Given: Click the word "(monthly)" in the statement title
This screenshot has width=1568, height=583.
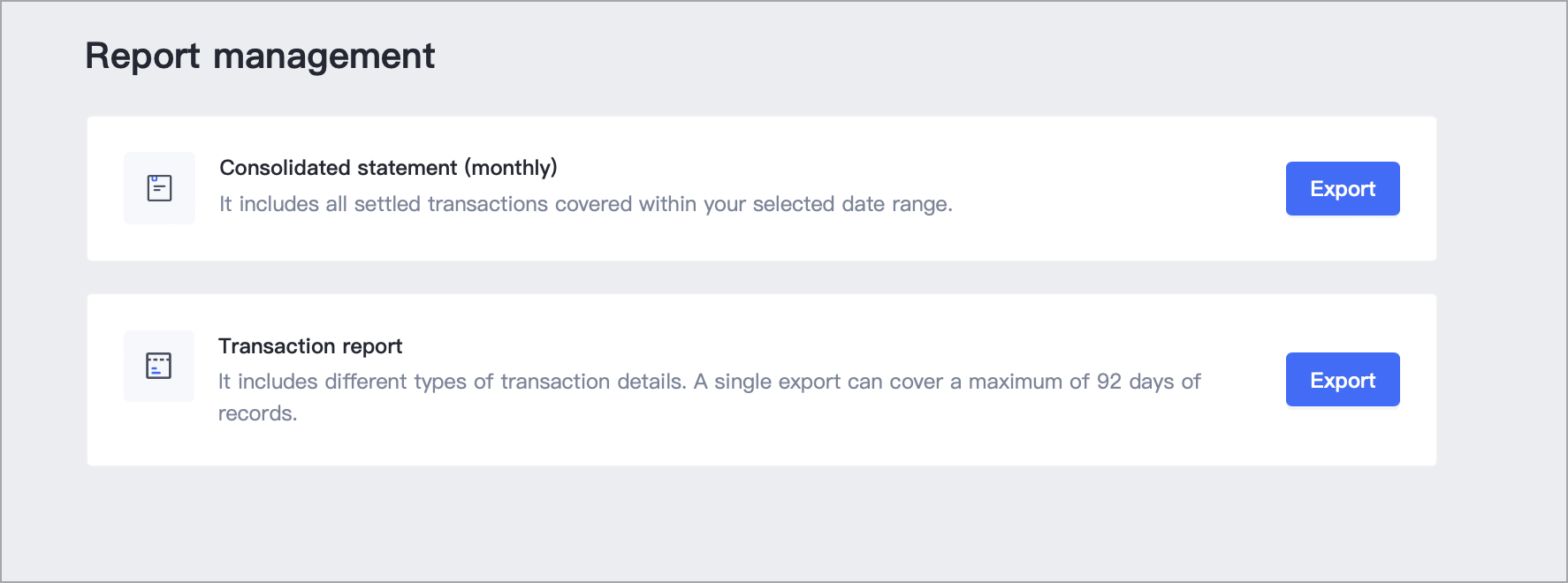Looking at the screenshot, I should [x=511, y=167].
